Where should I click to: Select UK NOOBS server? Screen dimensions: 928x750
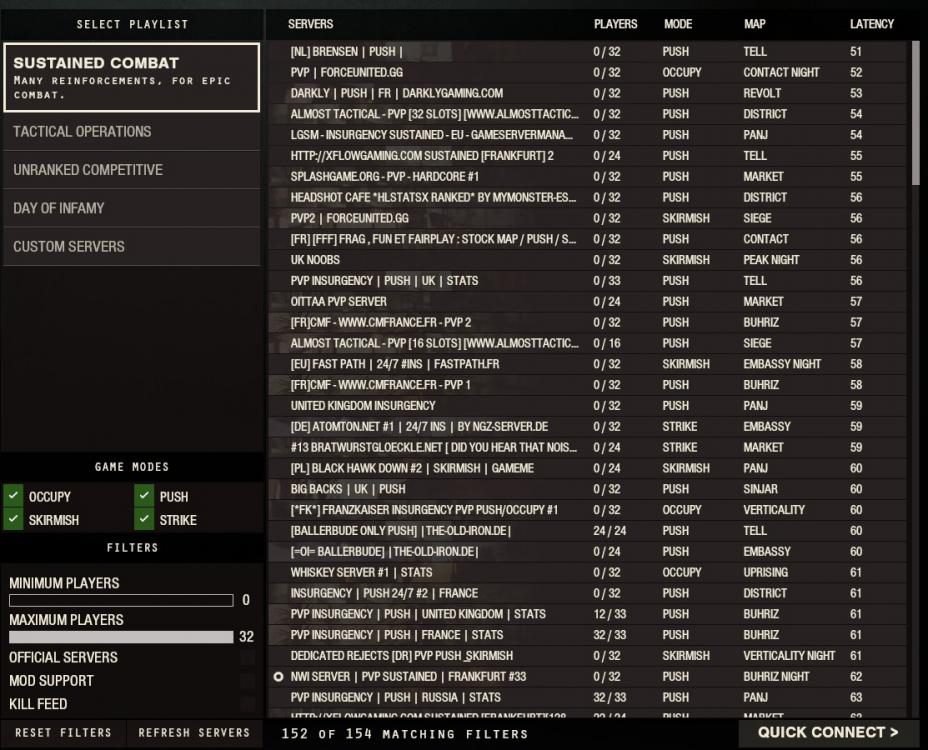pyautogui.click(x=588, y=260)
